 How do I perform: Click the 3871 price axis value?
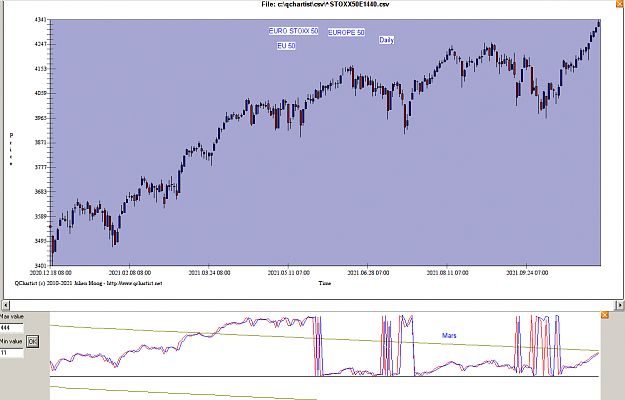pyautogui.click(x=41, y=143)
